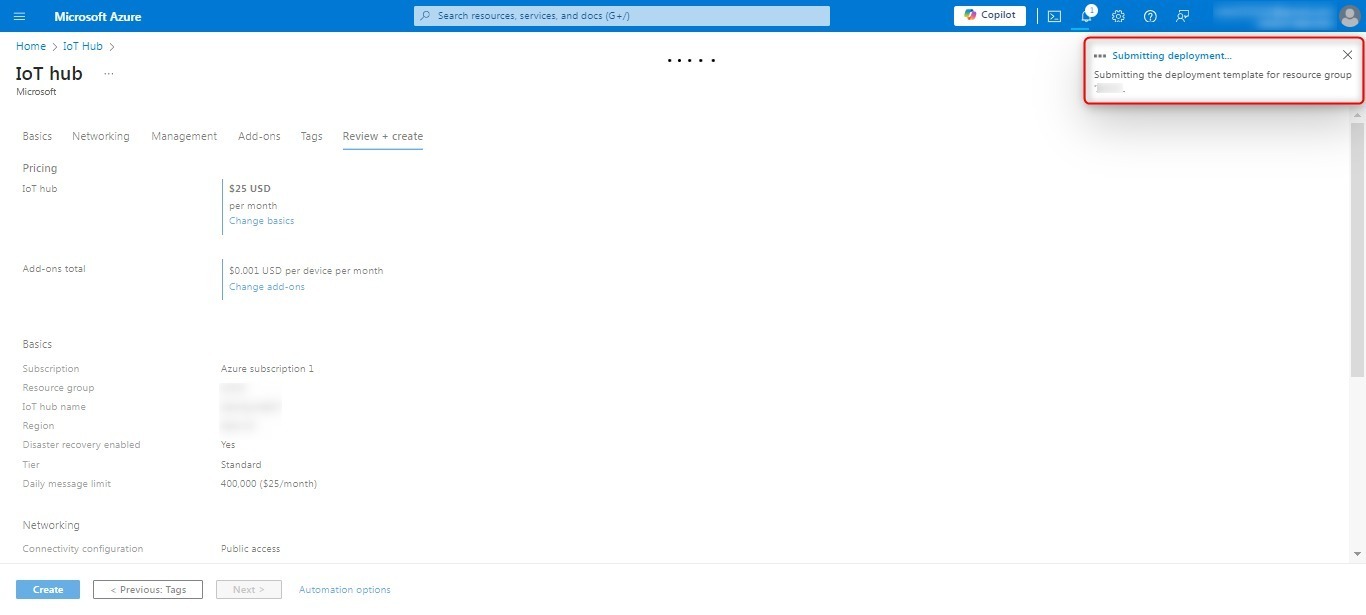The width and height of the screenshot is (1366, 615).
Task: Close the Submitting deployment notification
Action: pos(1347,55)
